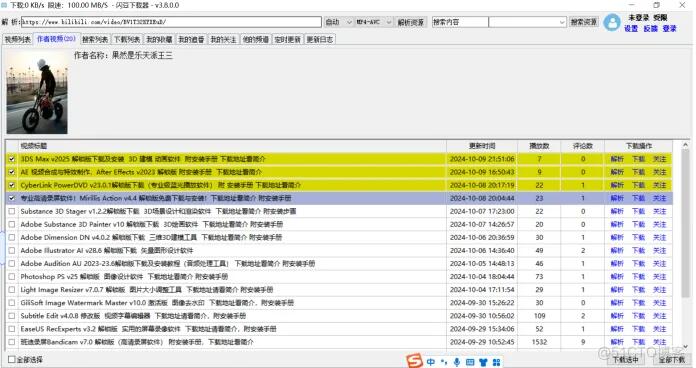Image resolution: width=696 pixels, height=368 pixels.
Task: Click the blue user avatar icon
Action: 612,22
